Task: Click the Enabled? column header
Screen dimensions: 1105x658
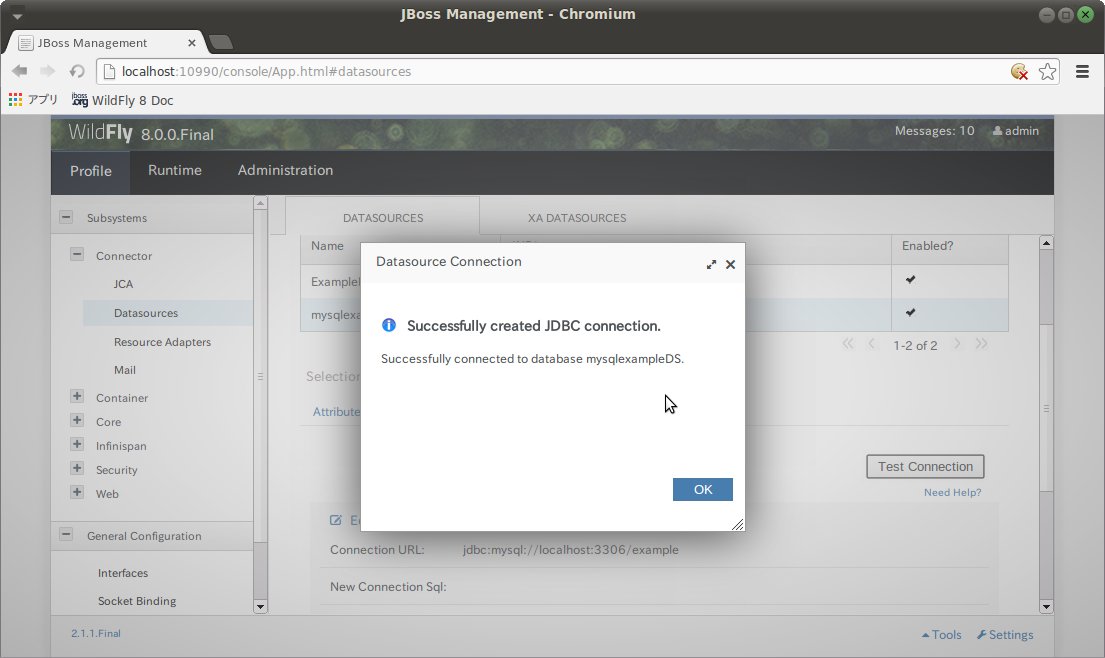Action: pyautogui.click(x=927, y=246)
